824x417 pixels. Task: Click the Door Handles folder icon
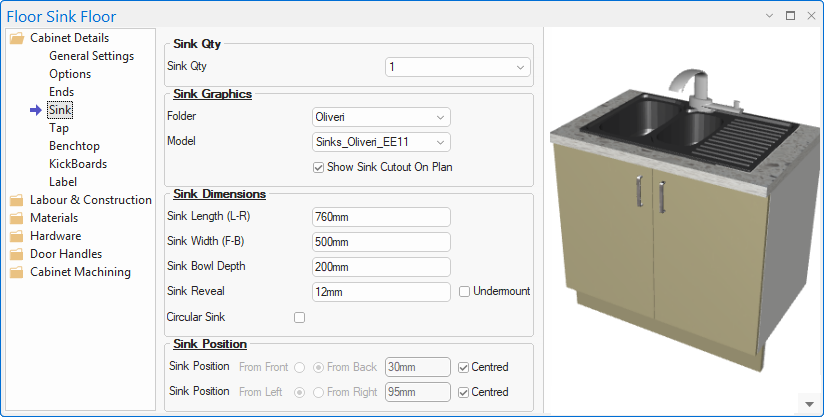[16, 254]
